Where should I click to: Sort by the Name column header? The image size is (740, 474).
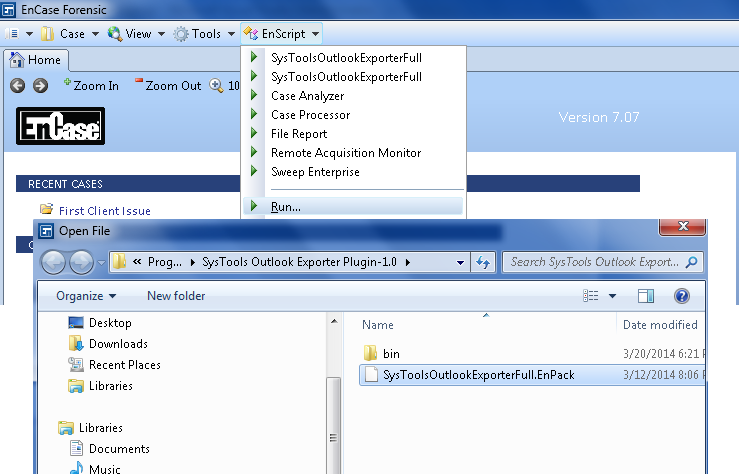(378, 325)
